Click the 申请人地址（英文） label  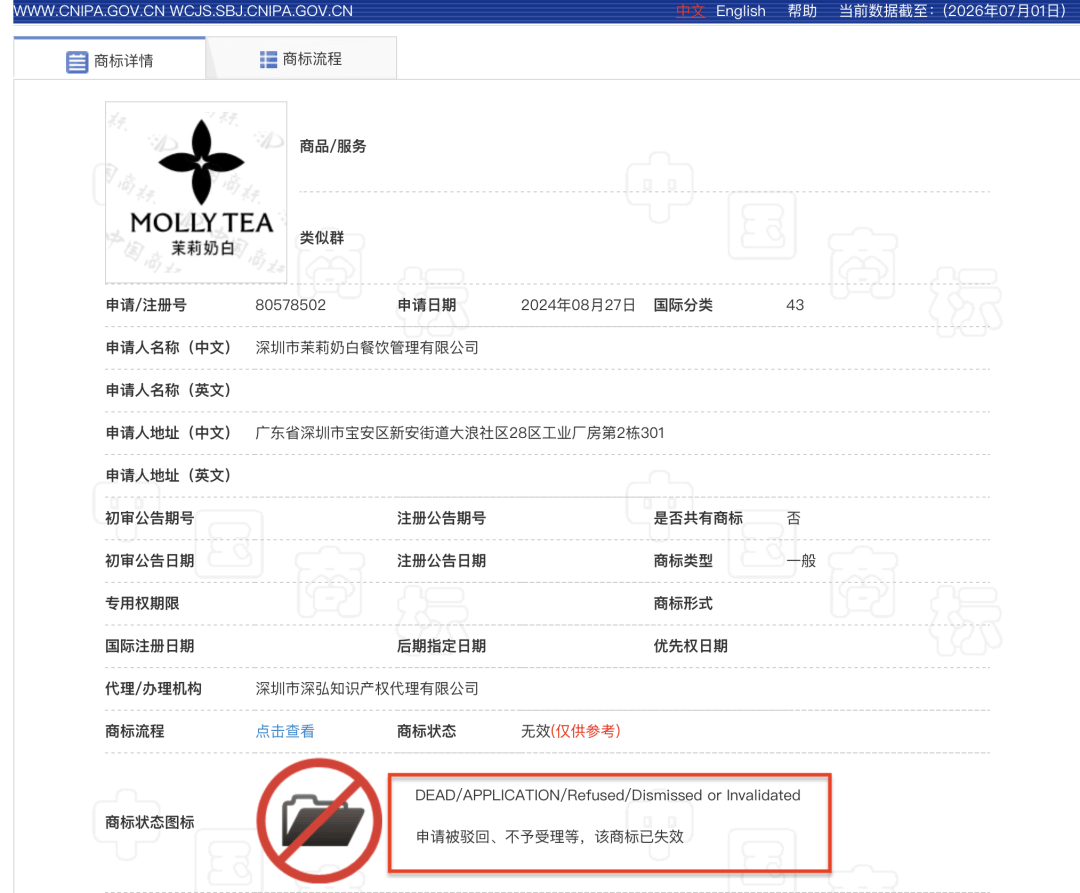[168, 476]
